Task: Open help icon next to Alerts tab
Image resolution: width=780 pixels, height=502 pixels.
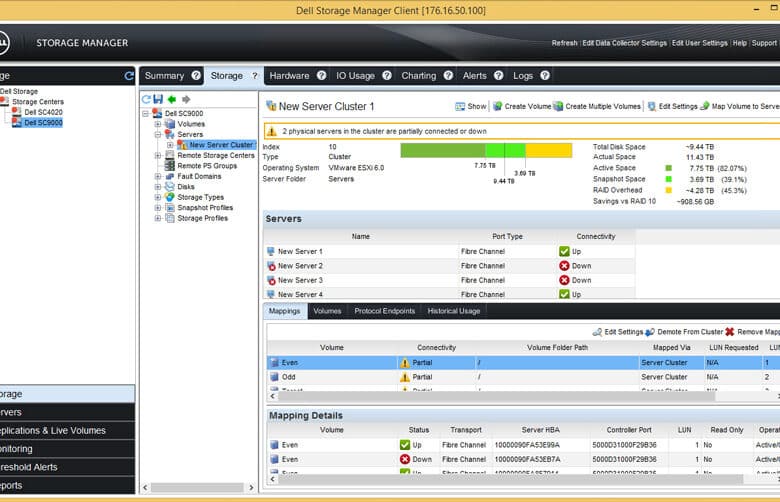Action: point(498,76)
